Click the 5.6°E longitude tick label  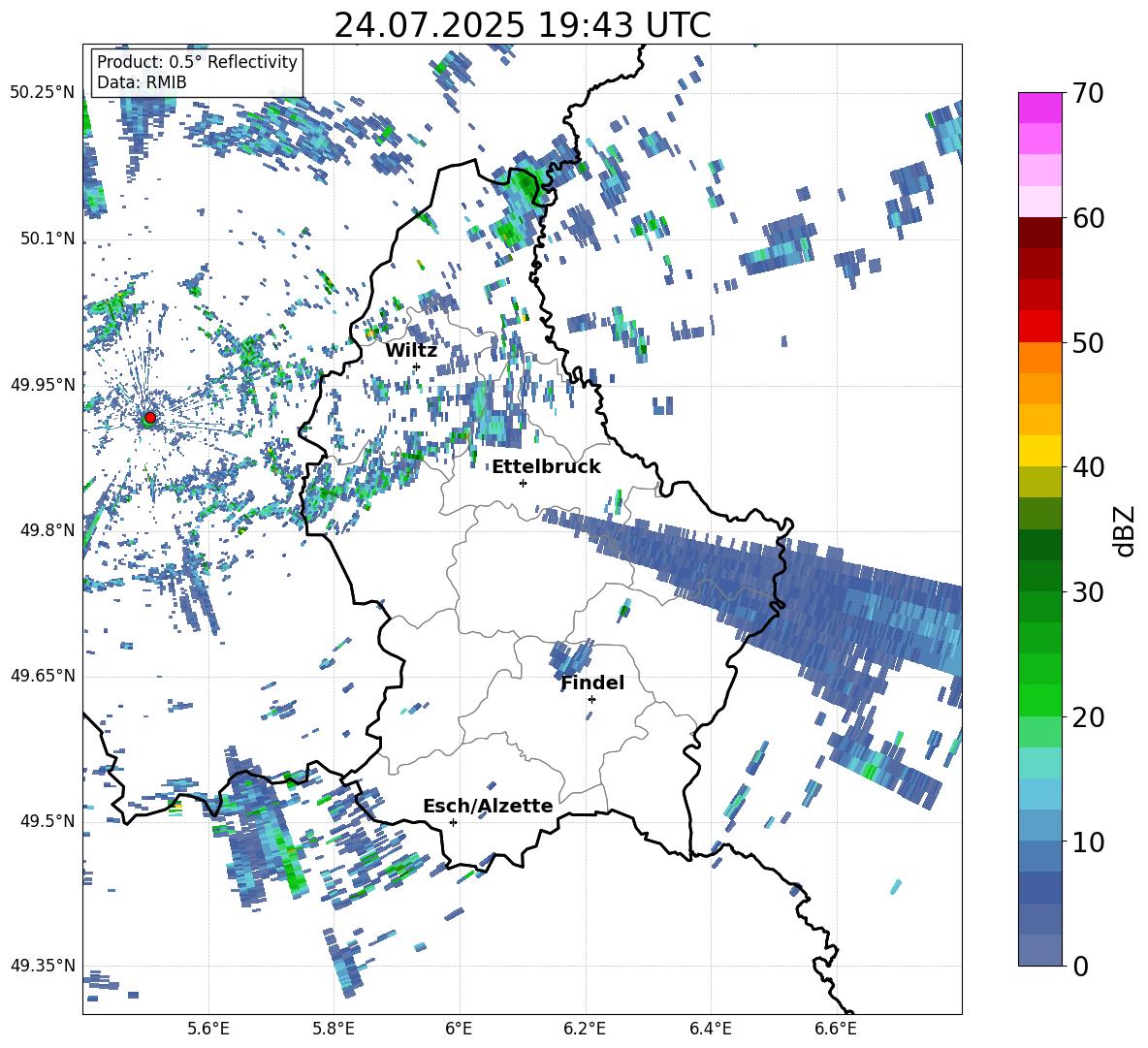point(208,1029)
